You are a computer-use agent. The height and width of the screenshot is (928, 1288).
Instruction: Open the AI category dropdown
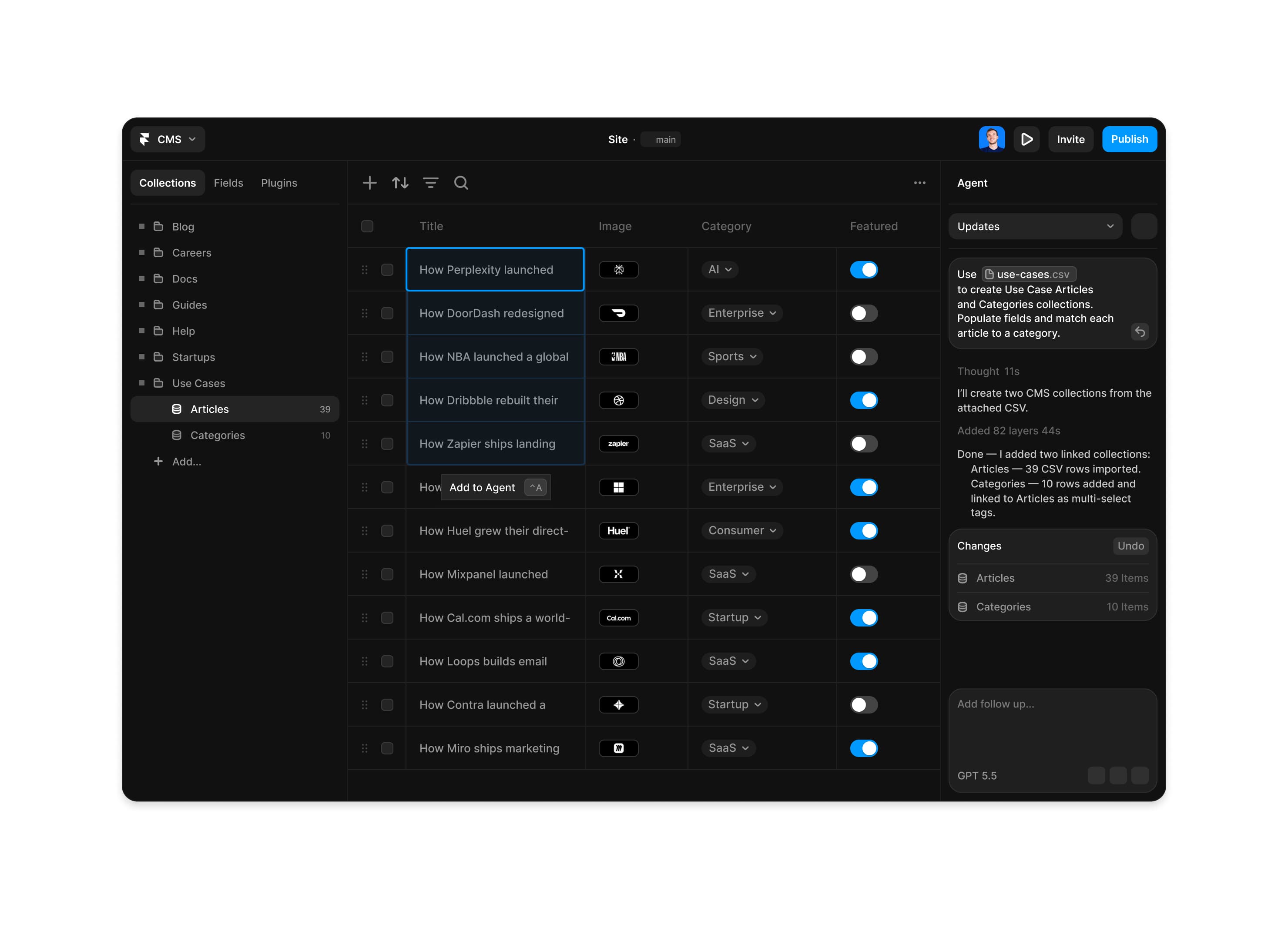click(x=720, y=270)
